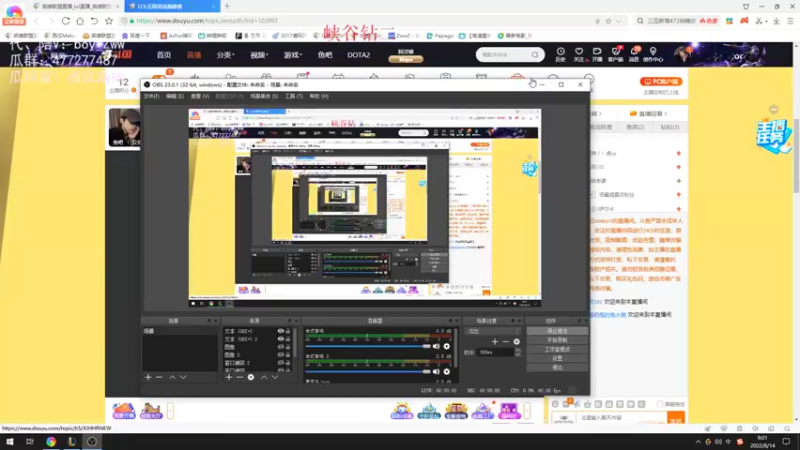Viewport: 800px width, 450px height.
Task: Open audio settings gear for 台式音响 2 channel
Action: coord(446,371)
